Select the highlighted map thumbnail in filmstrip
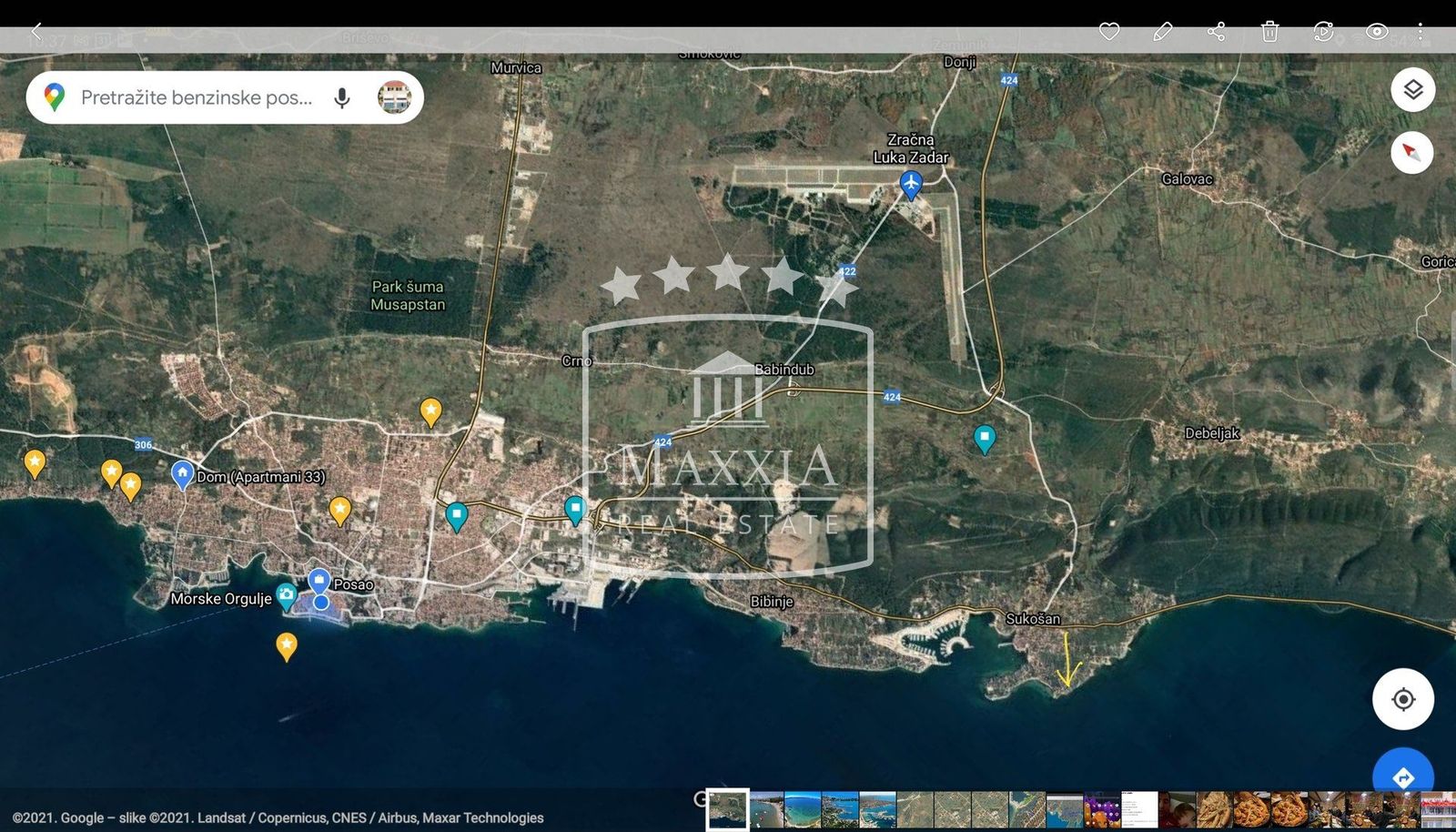 [728, 809]
